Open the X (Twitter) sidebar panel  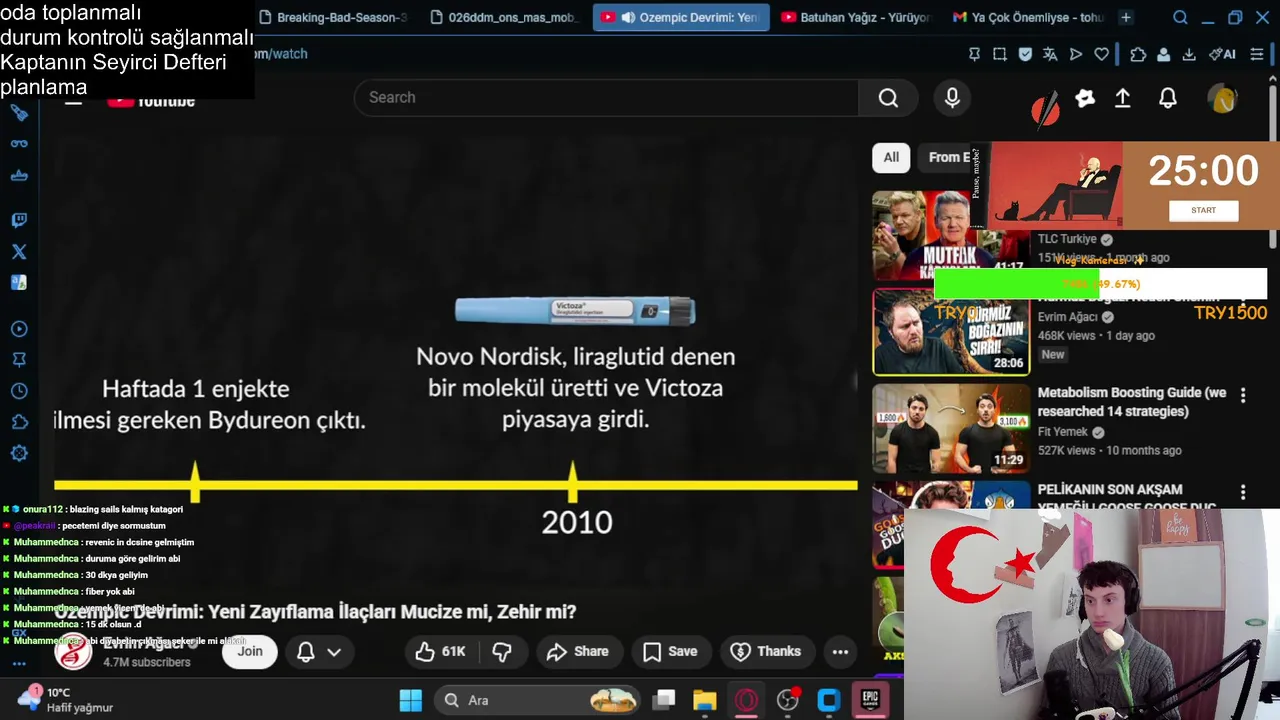(x=19, y=252)
